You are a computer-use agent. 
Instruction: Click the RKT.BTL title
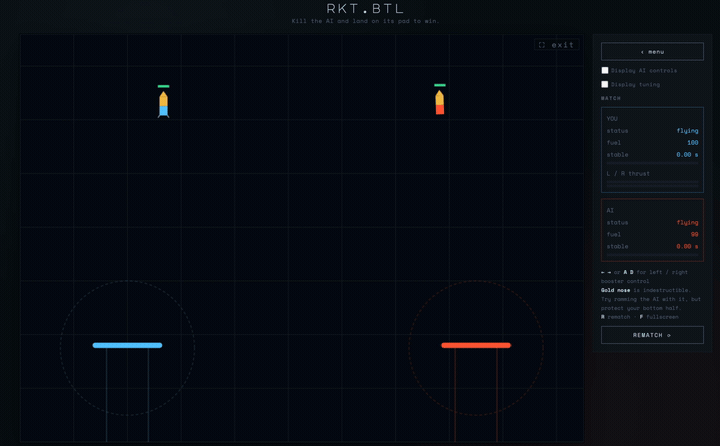coord(365,8)
